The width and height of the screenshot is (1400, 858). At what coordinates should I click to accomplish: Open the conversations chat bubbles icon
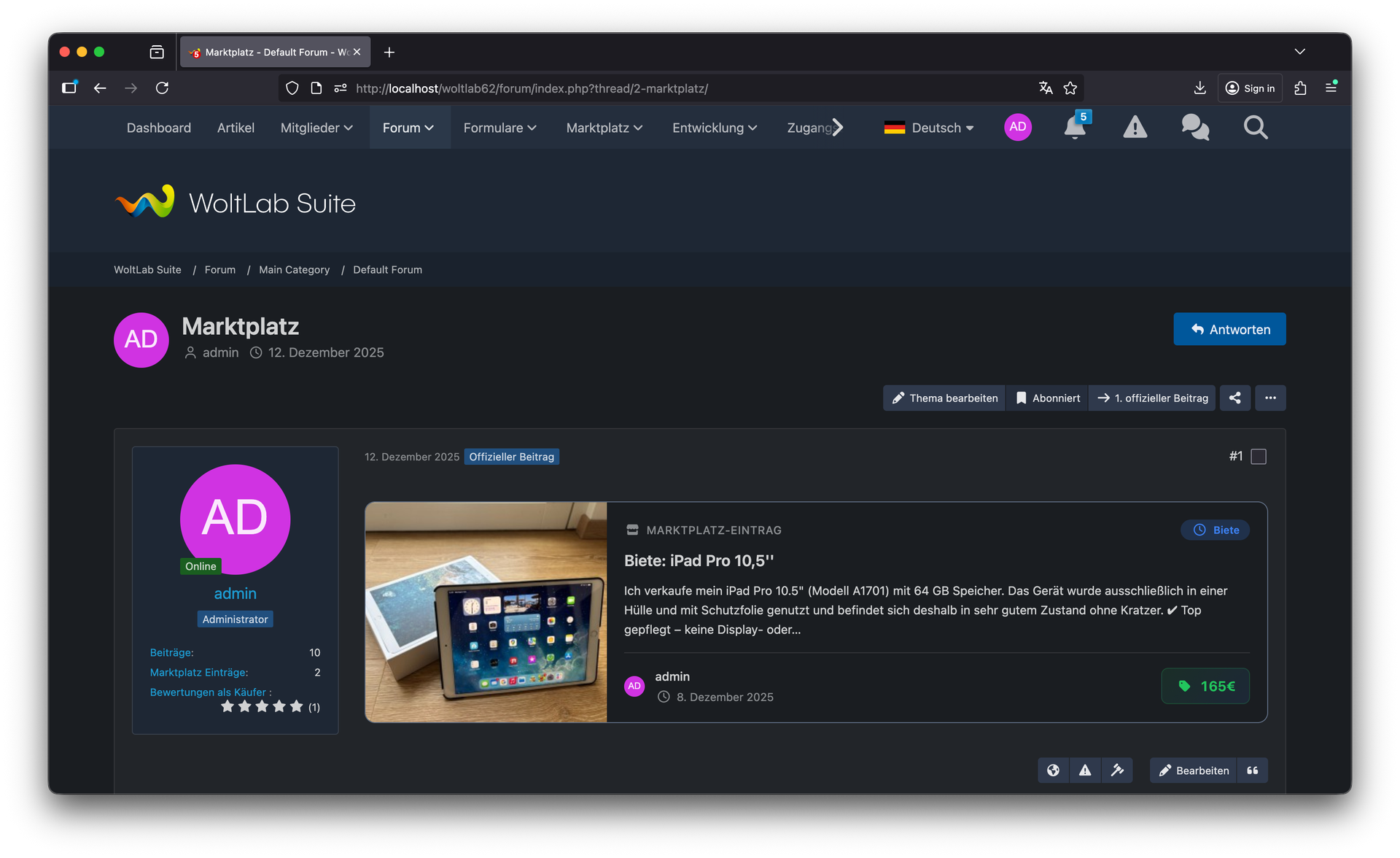pyautogui.click(x=1195, y=128)
